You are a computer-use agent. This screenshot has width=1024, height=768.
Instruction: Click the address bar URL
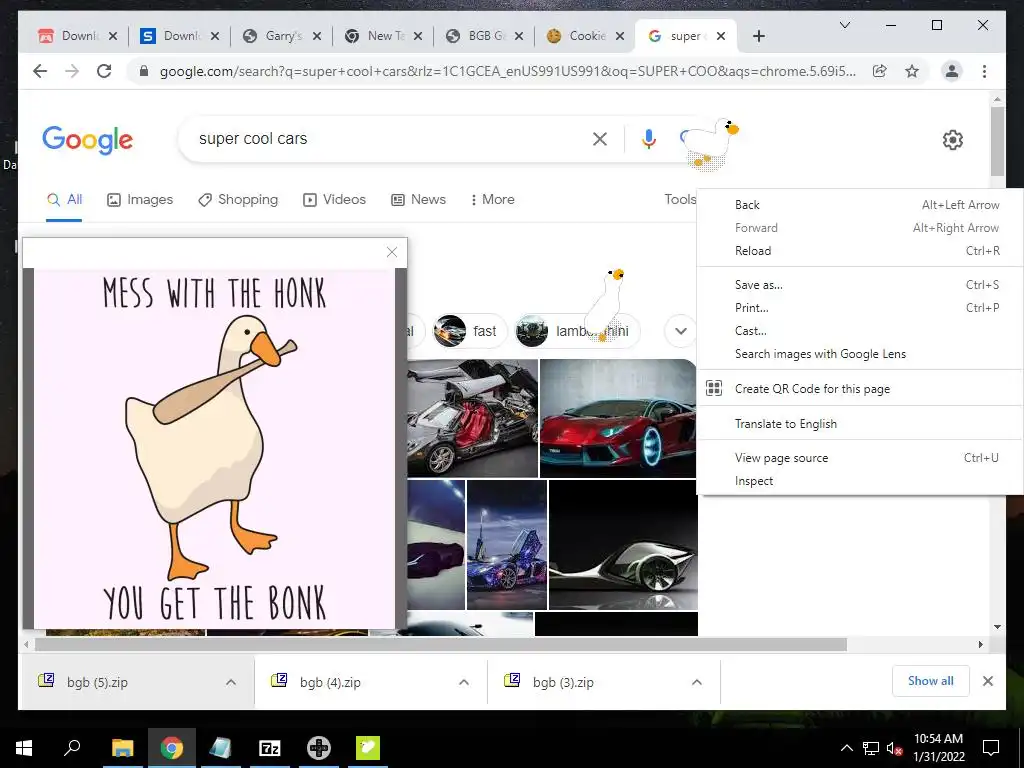507,71
